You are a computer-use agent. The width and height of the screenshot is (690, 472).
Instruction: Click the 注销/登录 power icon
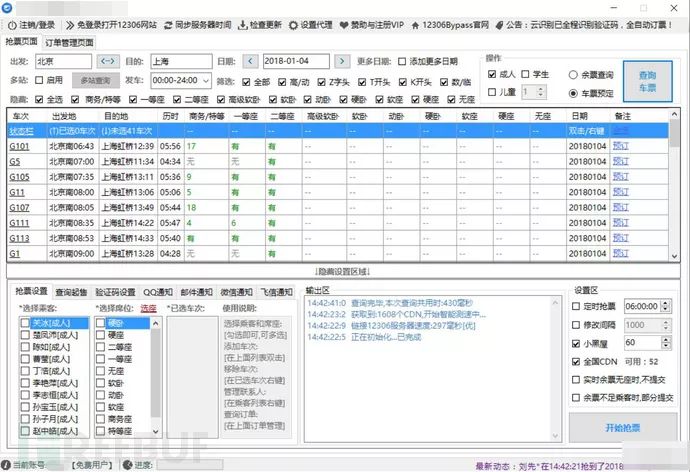pos(12,25)
